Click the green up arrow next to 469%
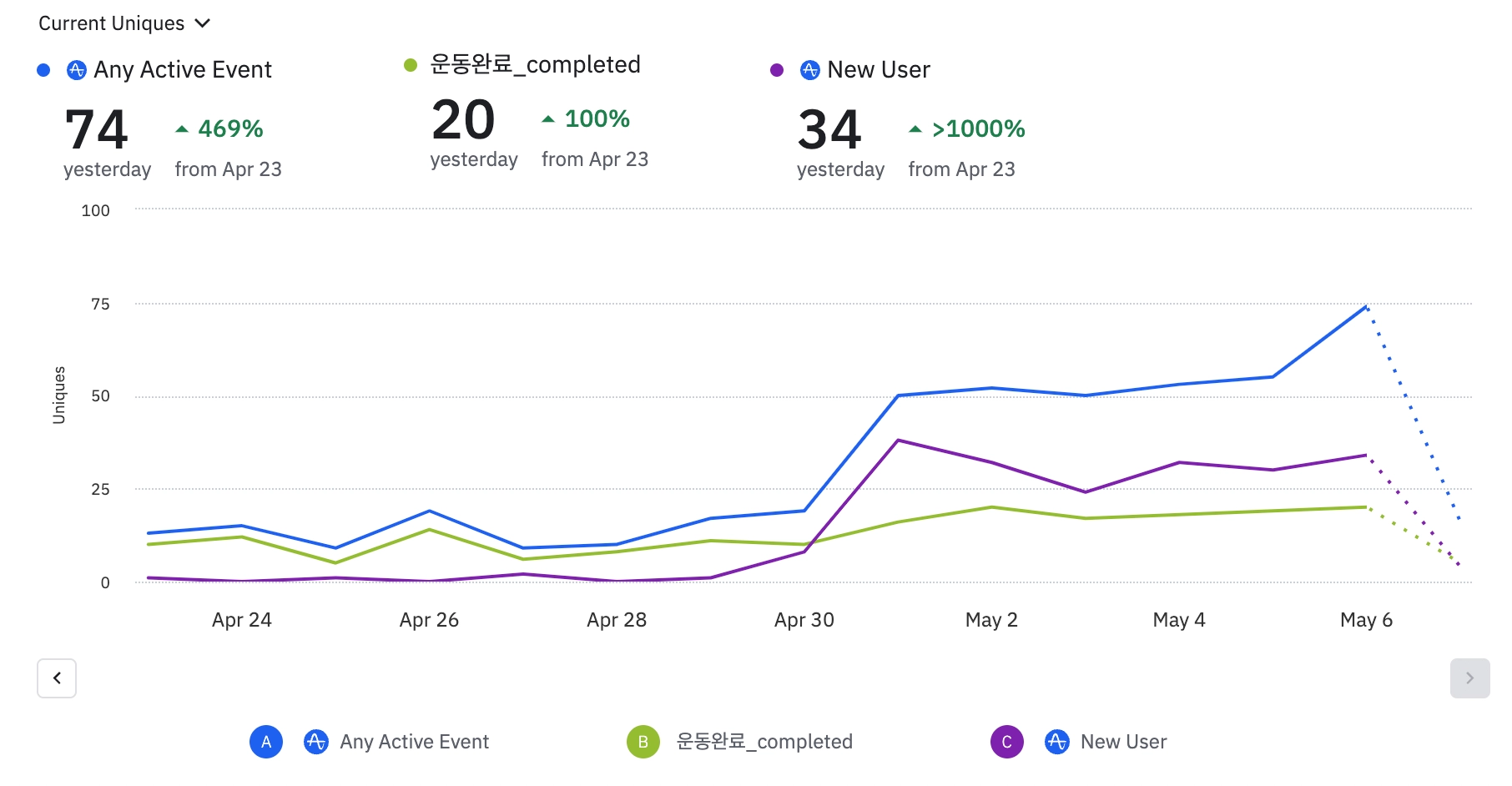Viewport: 1512px width, 786px height. point(182,129)
